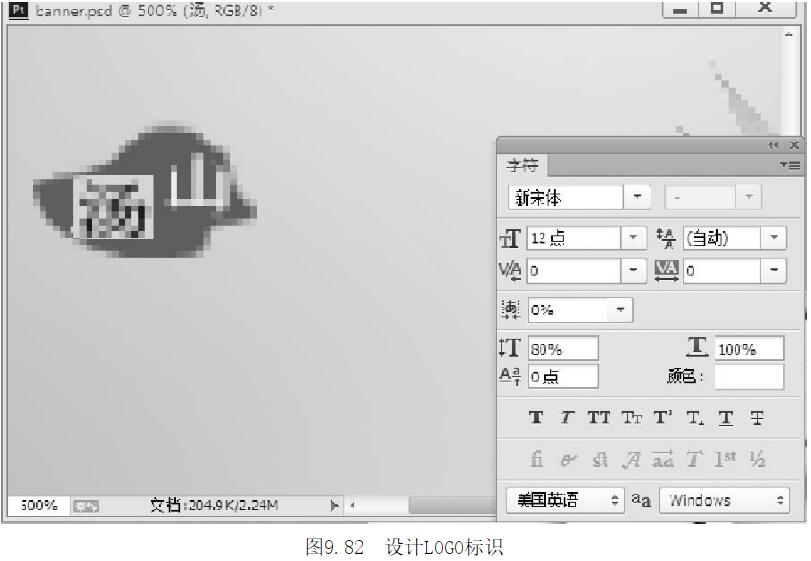811x561 pixels.
Task: Click the horizontal scrollbar thumb
Action: [452, 505]
